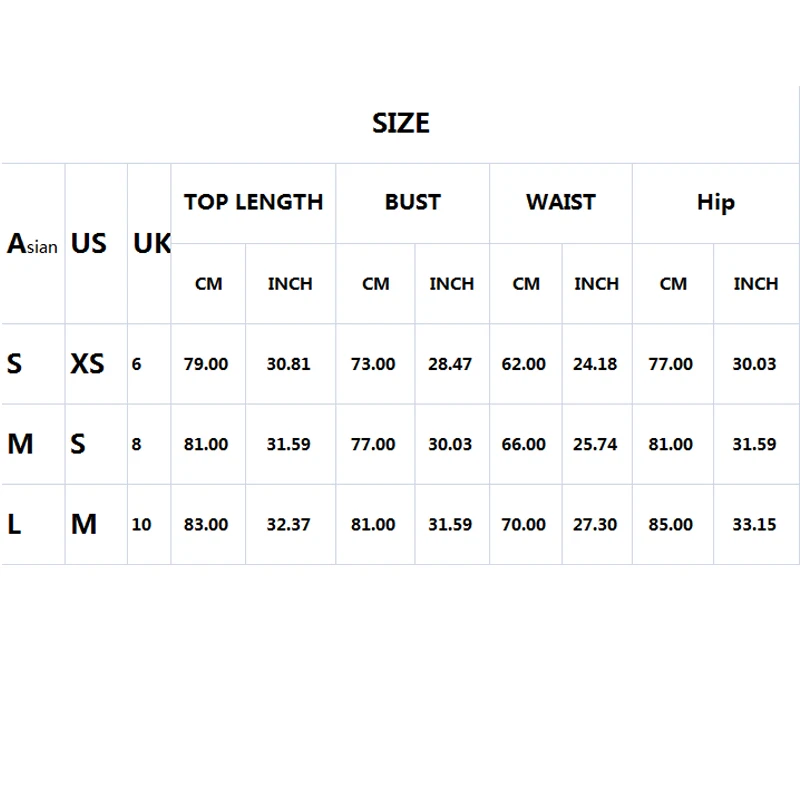
Task: Click the WAIST column header
Action: pyautogui.click(x=561, y=202)
